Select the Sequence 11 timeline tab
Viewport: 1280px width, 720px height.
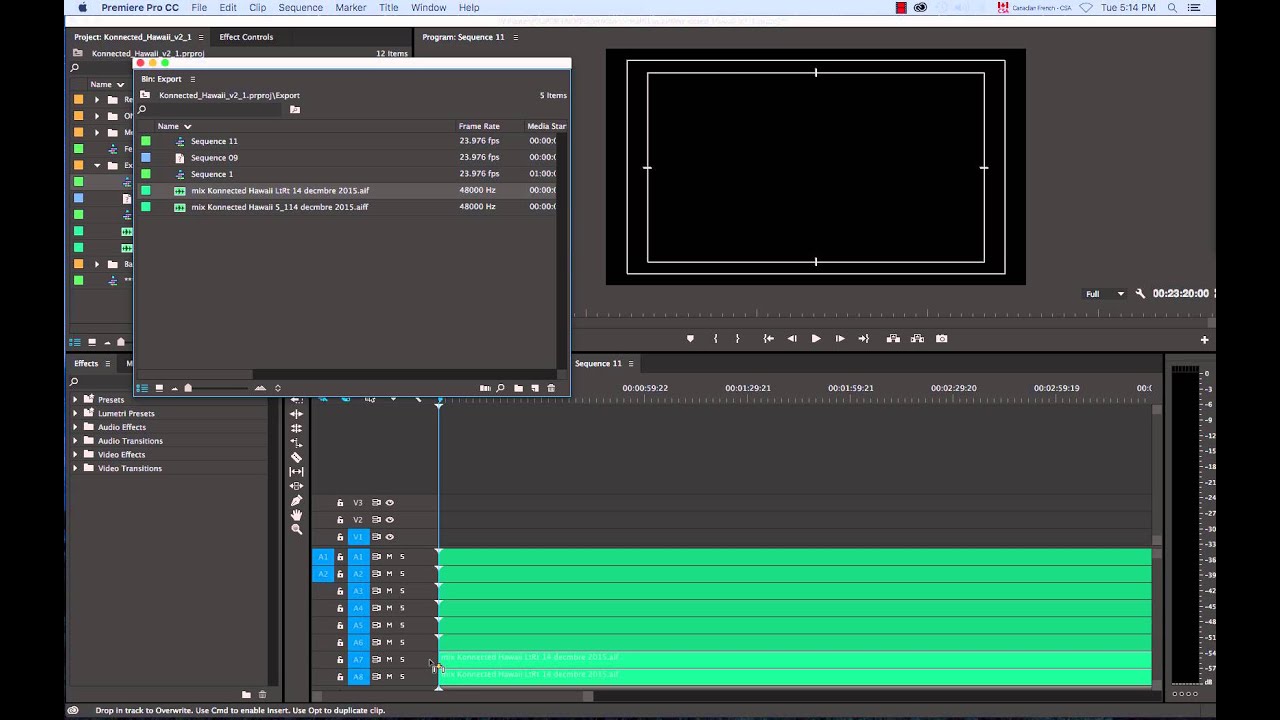pos(598,364)
